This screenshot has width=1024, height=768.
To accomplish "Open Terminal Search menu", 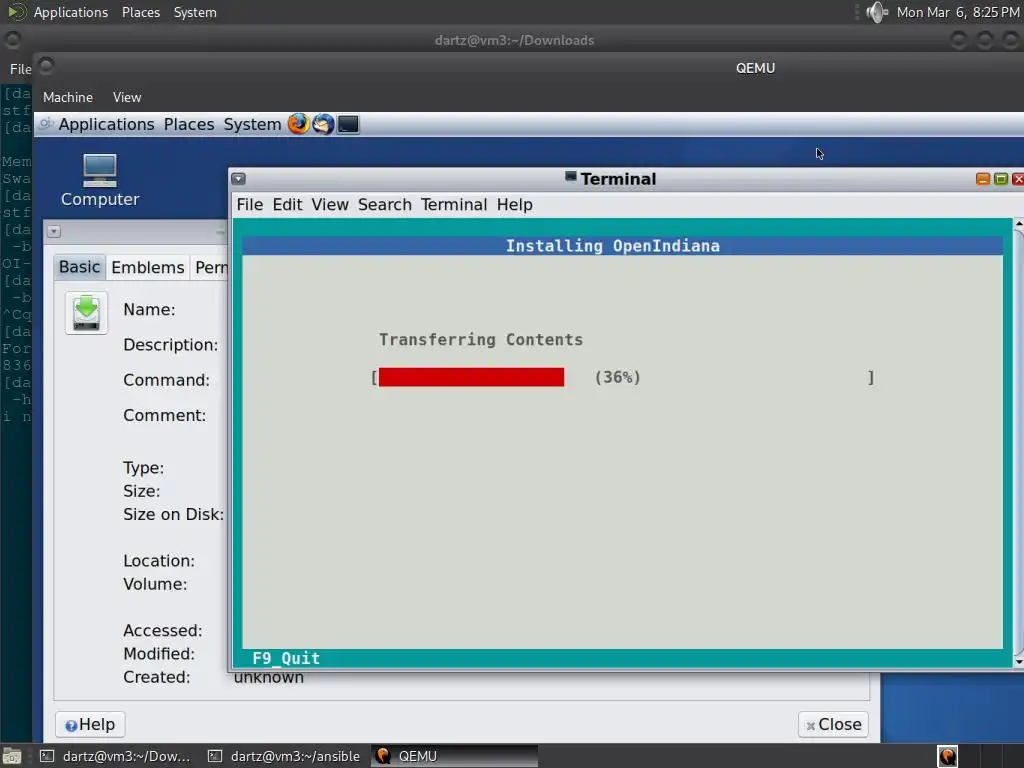I will point(385,204).
